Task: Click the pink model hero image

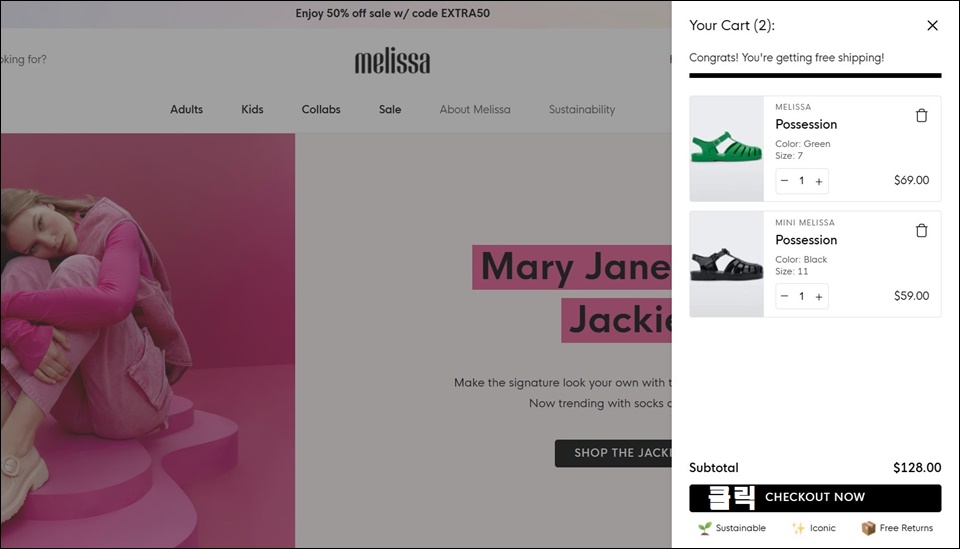Action: click(148, 340)
